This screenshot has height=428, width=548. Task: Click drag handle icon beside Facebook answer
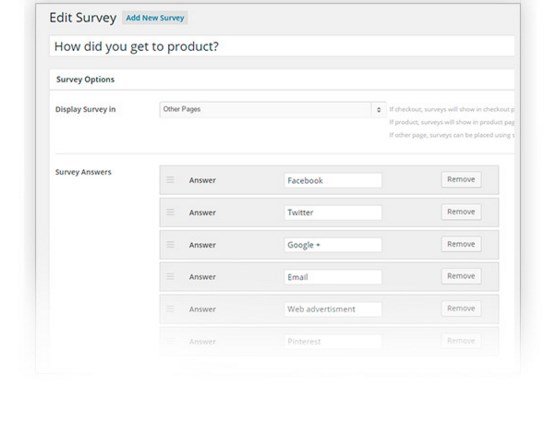coord(170,180)
